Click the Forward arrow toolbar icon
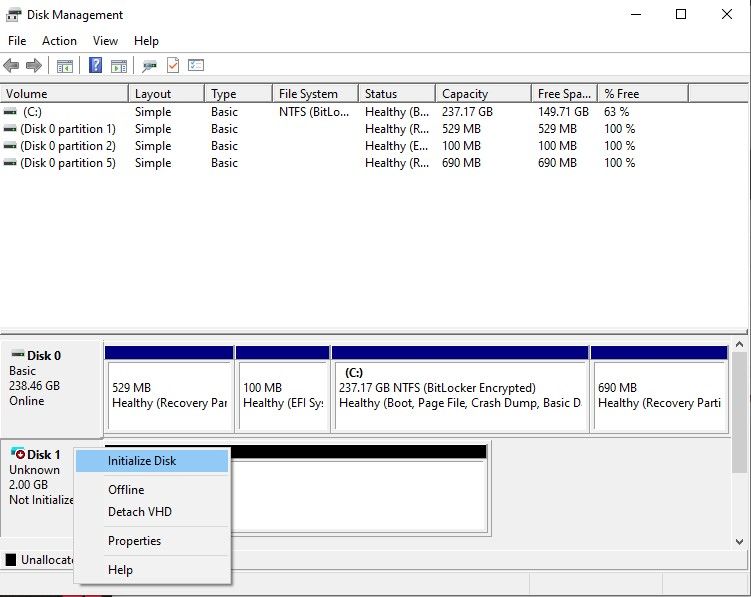The width and height of the screenshot is (751, 597). (x=34, y=65)
